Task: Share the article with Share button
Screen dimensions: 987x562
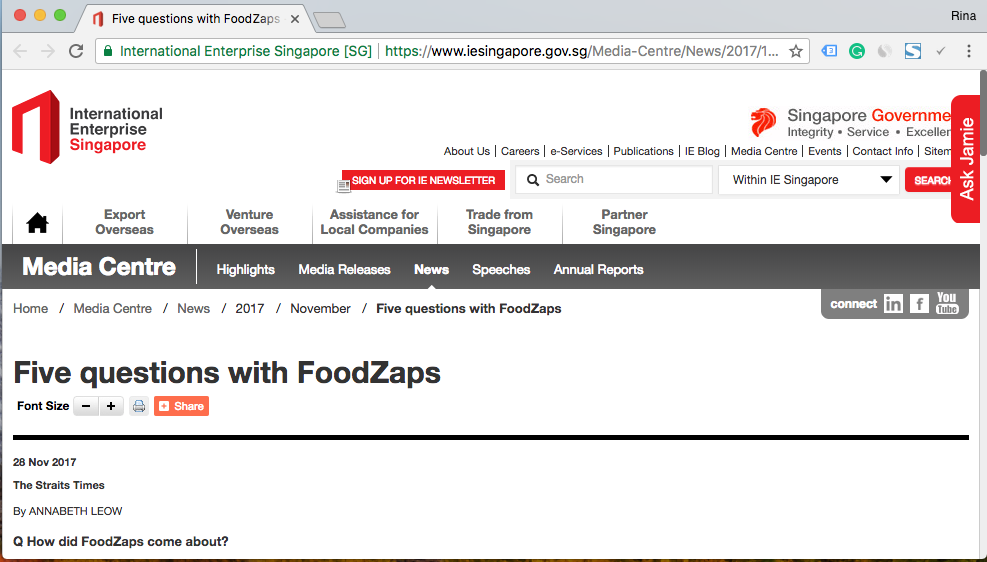Action: pyautogui.click(x=181, y=406)
